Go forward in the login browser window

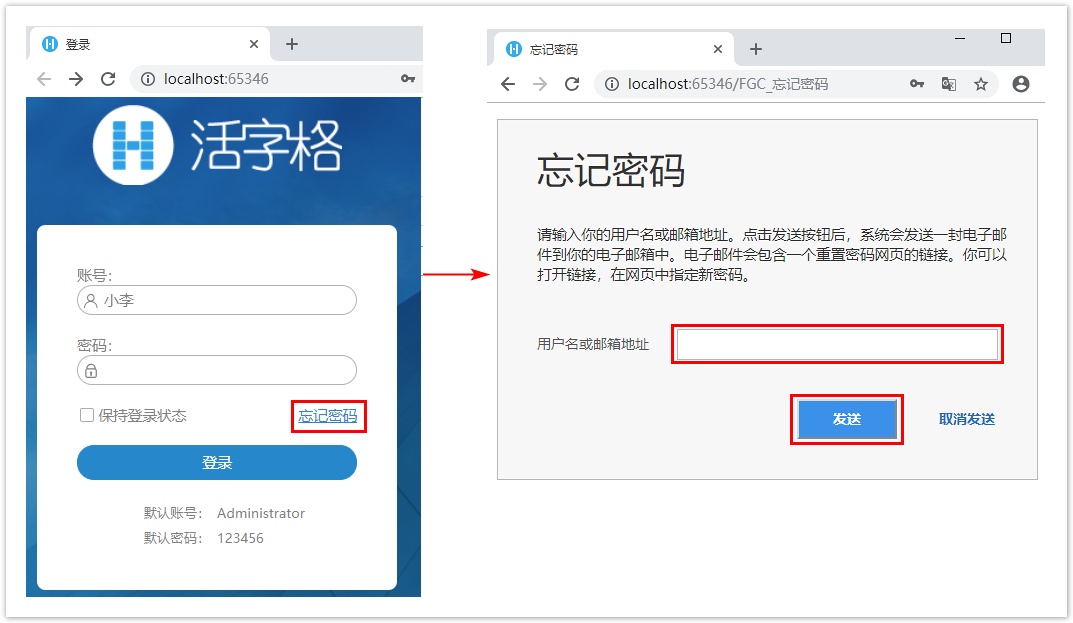tap(75, 79)
